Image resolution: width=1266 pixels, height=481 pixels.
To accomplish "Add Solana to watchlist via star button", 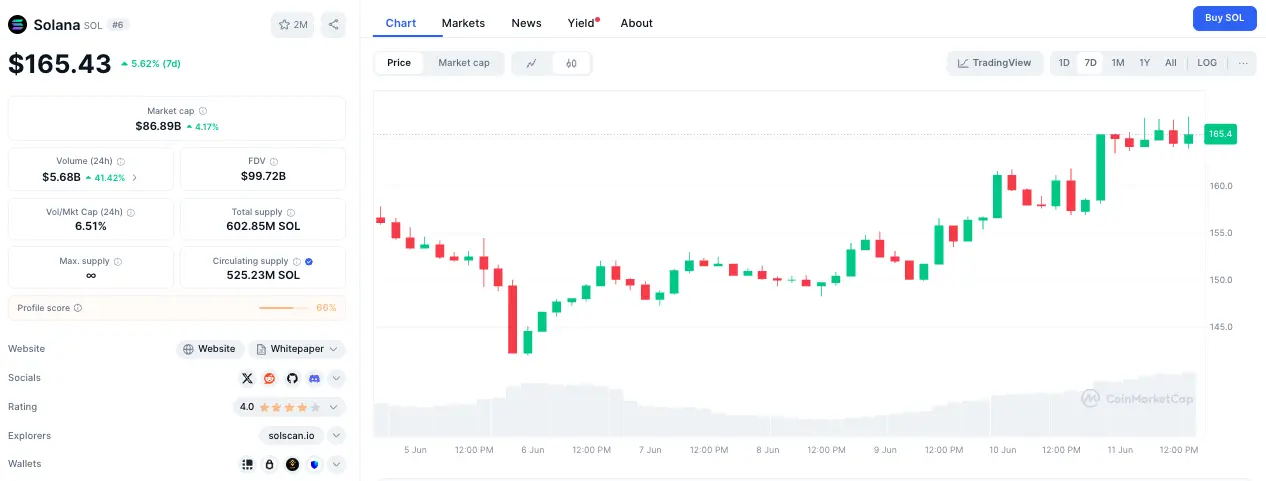I will [293, 24].
